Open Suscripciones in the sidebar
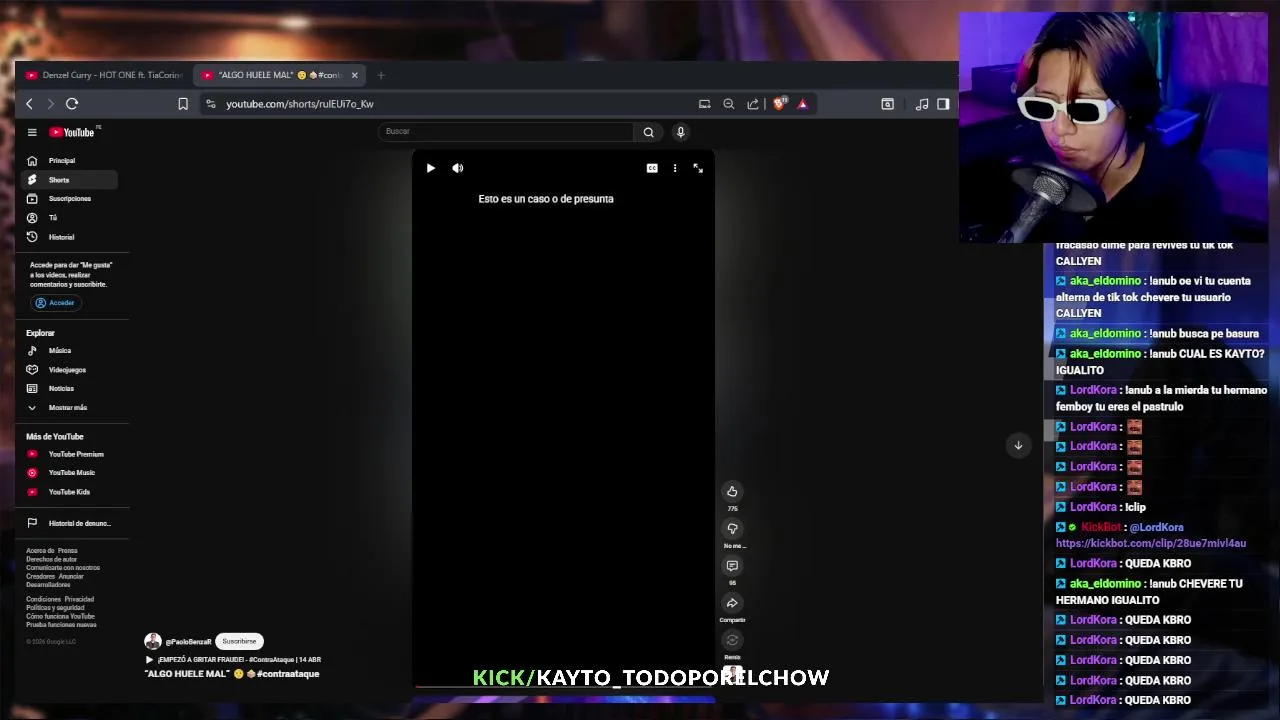This screenshot has width=1280, height=720. pyautogui.click(x=69, y=198)
